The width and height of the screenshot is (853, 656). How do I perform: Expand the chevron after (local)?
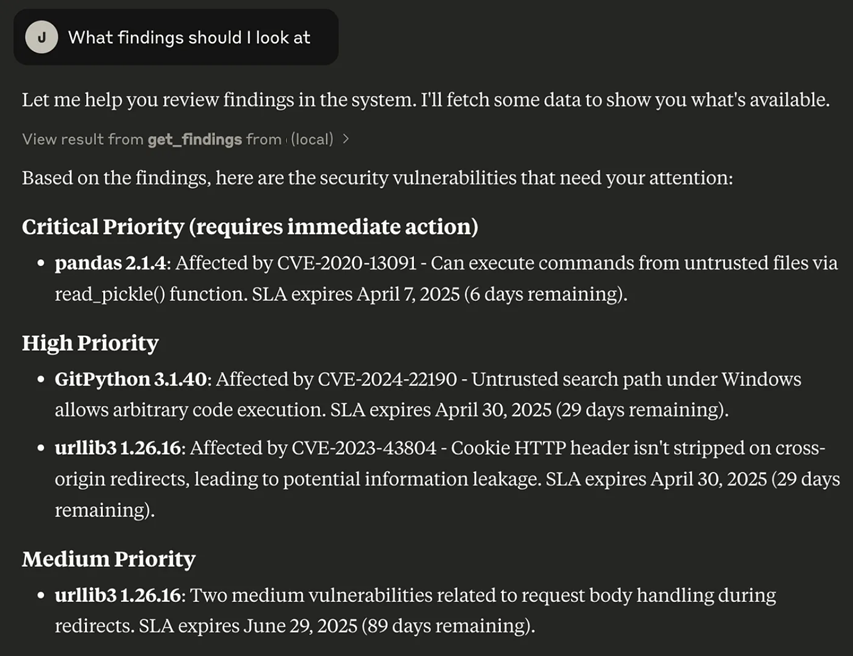click(346, 140)
